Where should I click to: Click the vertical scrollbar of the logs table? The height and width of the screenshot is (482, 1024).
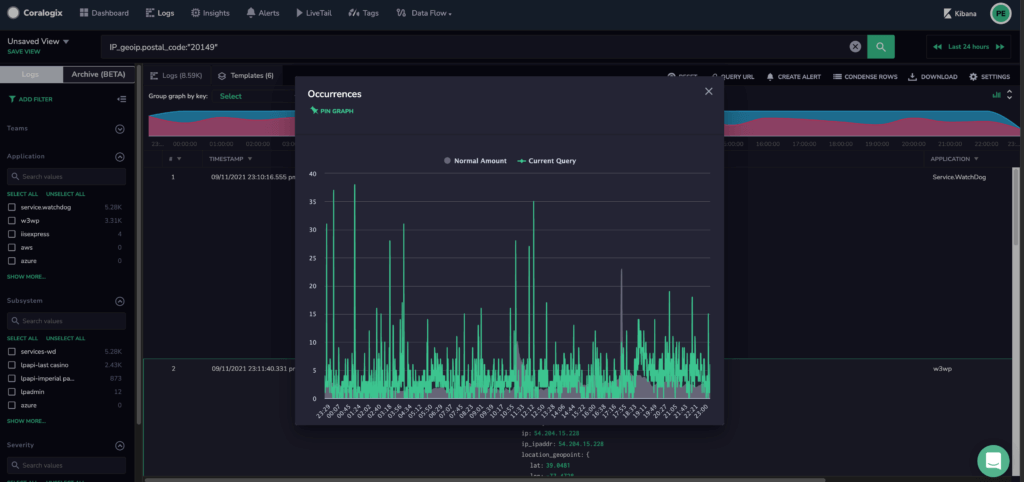coord(1016,206)
